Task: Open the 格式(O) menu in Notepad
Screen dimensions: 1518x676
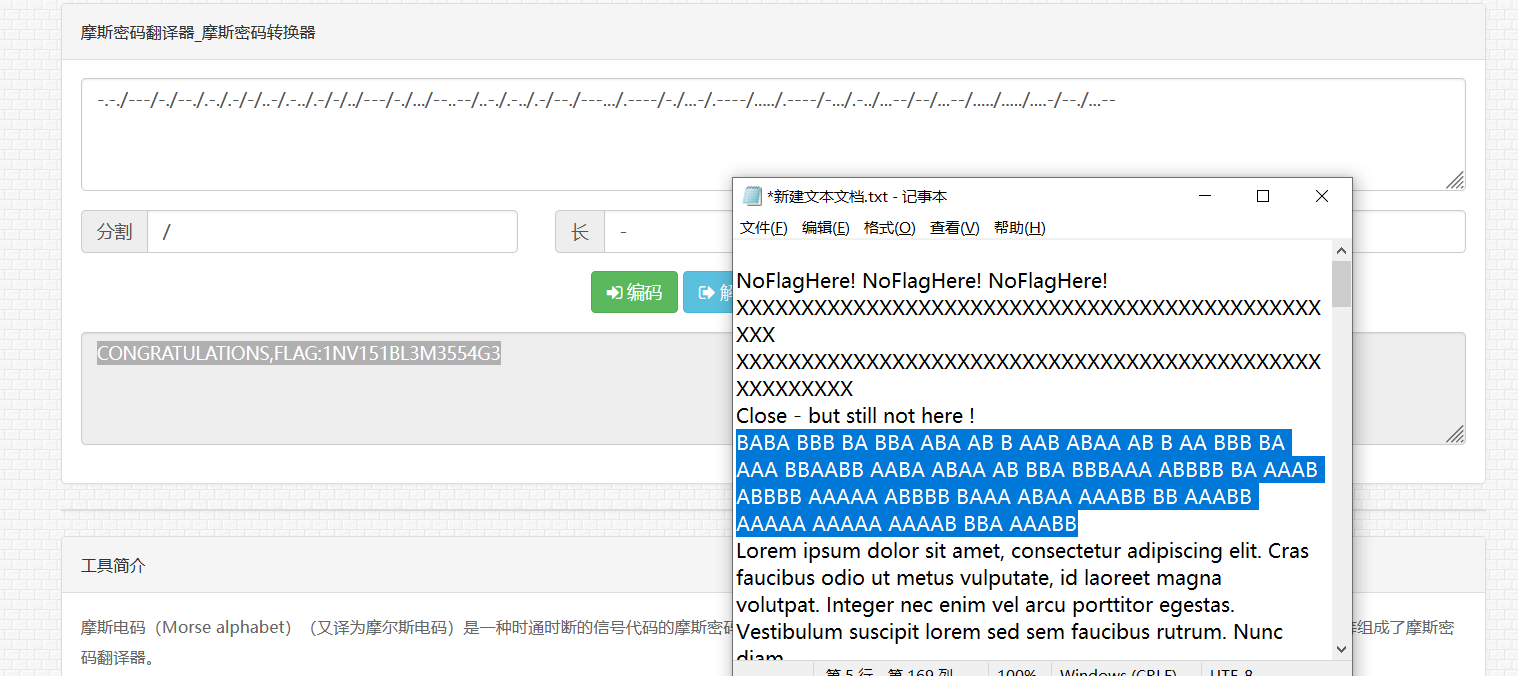Action: pyautogui.click(x=889, y=227)
